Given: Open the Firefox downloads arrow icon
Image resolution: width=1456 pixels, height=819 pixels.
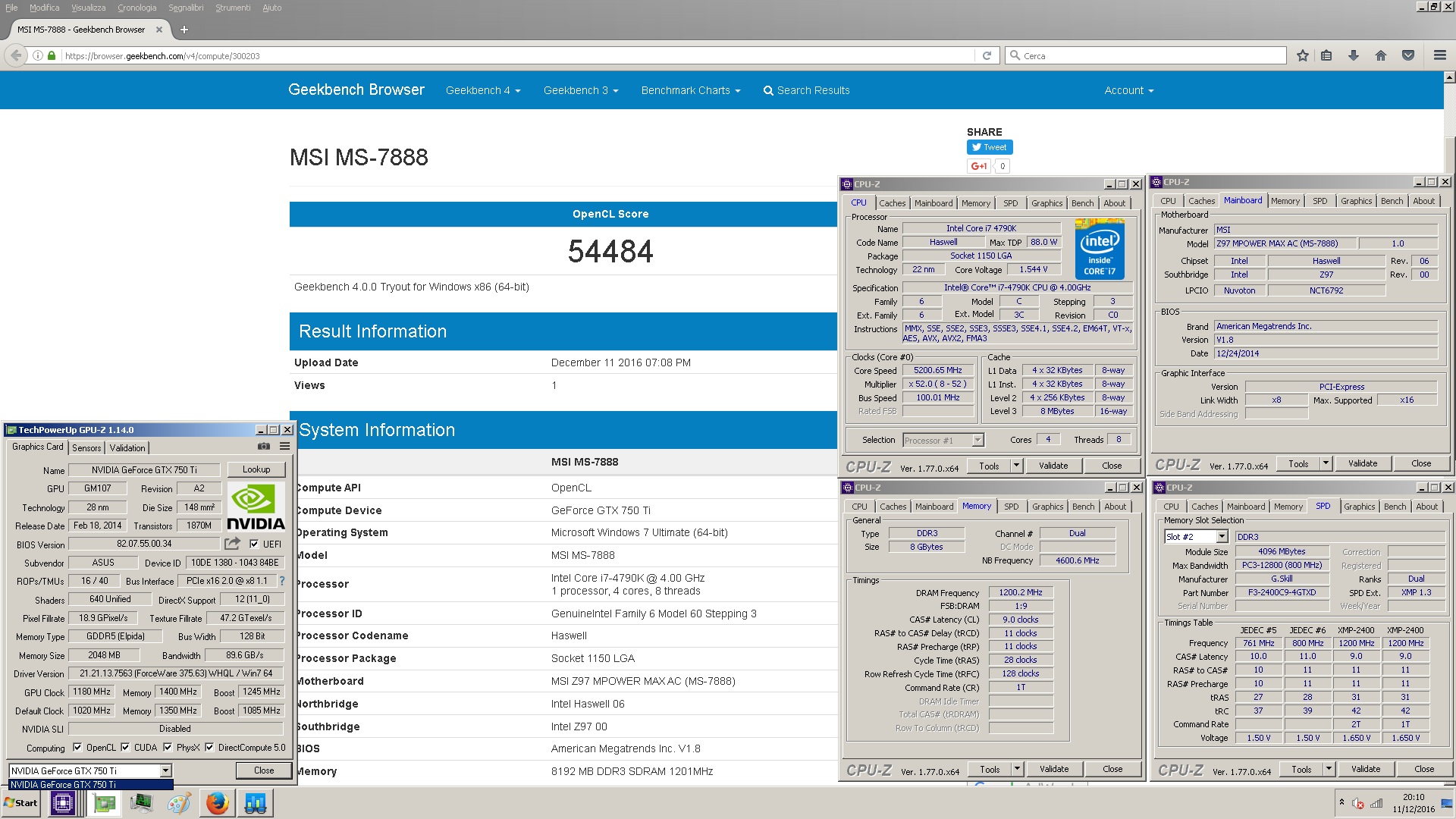Looking at the screenshot, I should (x=1354, y=55).
